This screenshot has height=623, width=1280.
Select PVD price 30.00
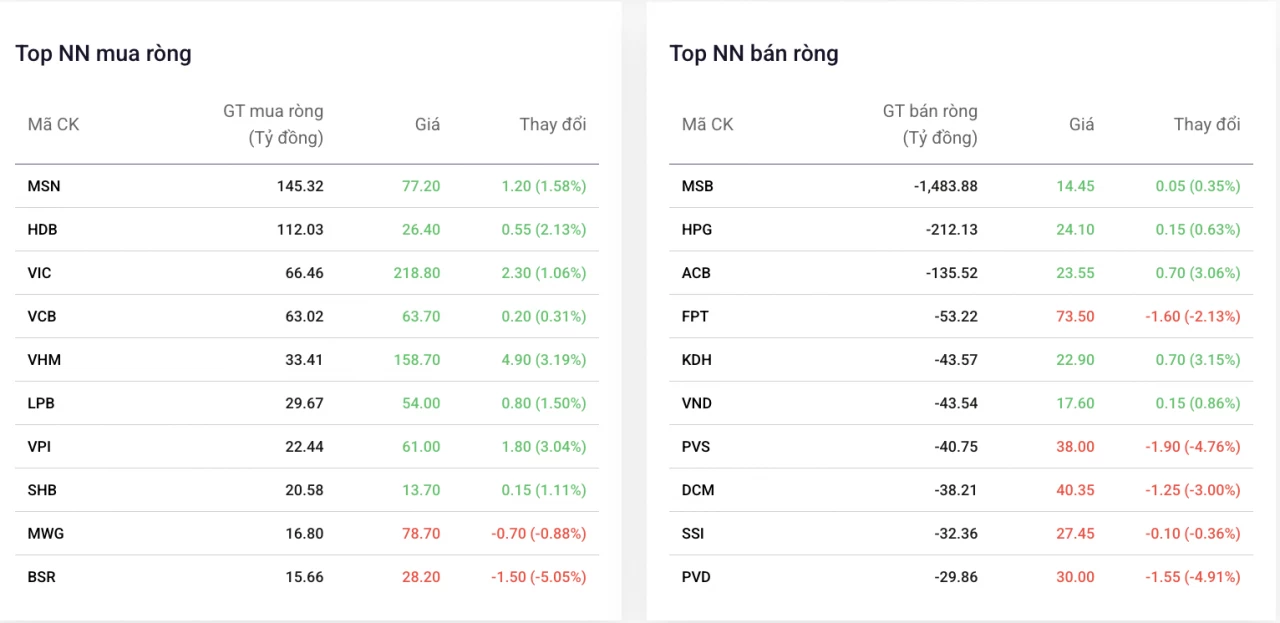[x=1075, y=578]
